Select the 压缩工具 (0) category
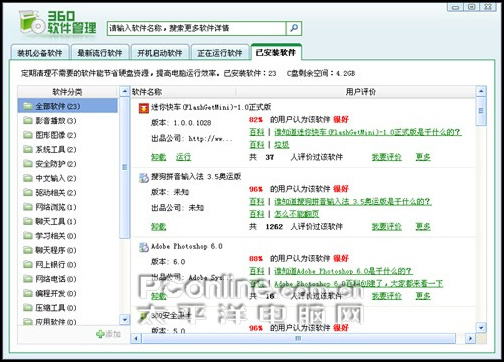This screenshot has width=504, height=362. pos(68,308)
